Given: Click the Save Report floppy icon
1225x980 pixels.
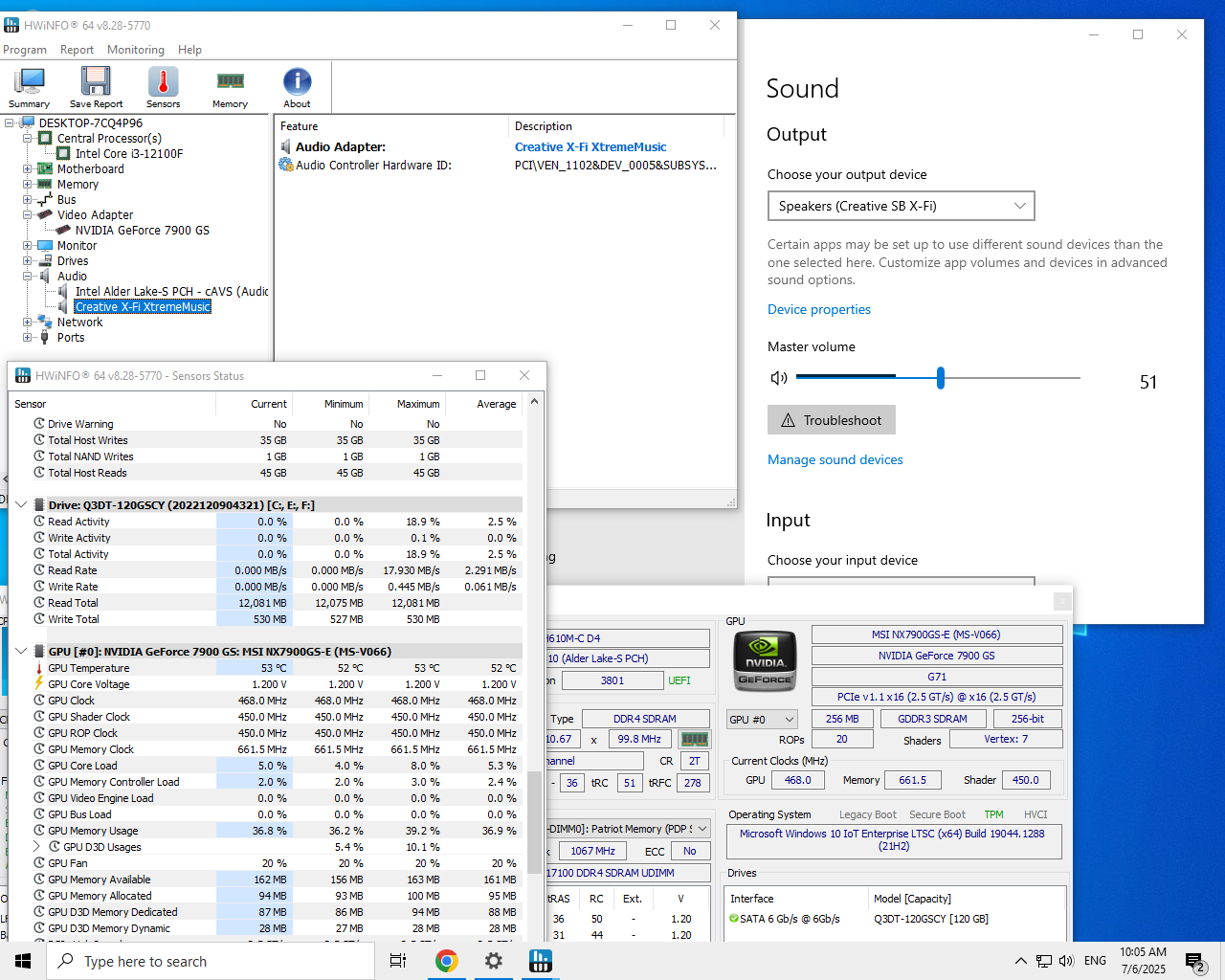Looking at the screenshot, I should 96,88.
